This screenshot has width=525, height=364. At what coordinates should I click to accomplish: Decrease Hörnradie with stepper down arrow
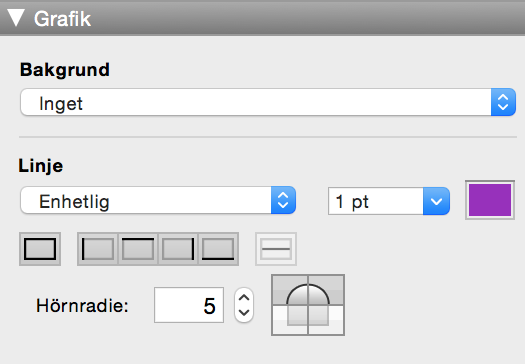[244, 313]
